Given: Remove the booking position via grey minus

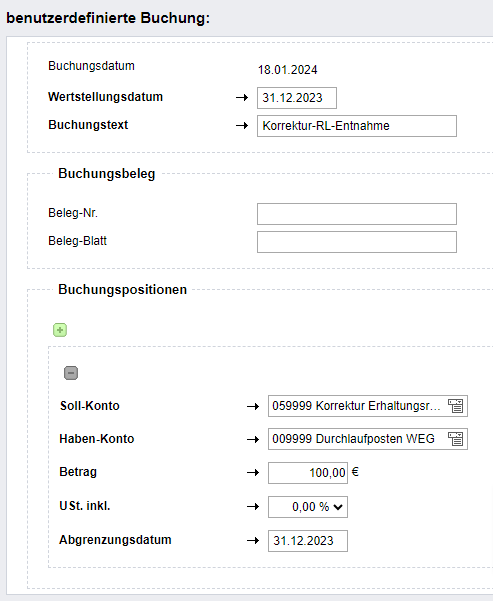Looking at the screenshot, I should pos(71,373).
